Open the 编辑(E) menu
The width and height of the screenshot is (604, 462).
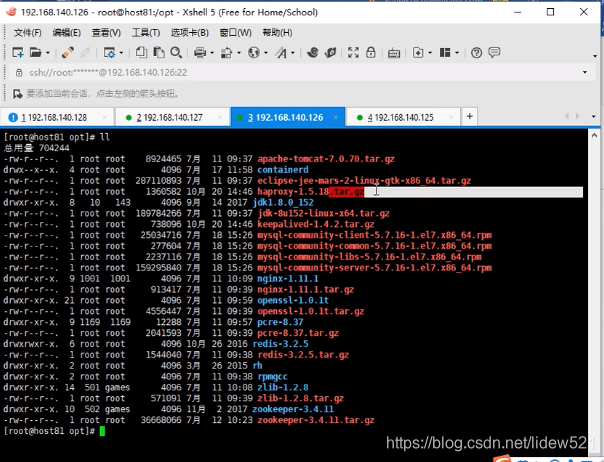coord(66,33)
